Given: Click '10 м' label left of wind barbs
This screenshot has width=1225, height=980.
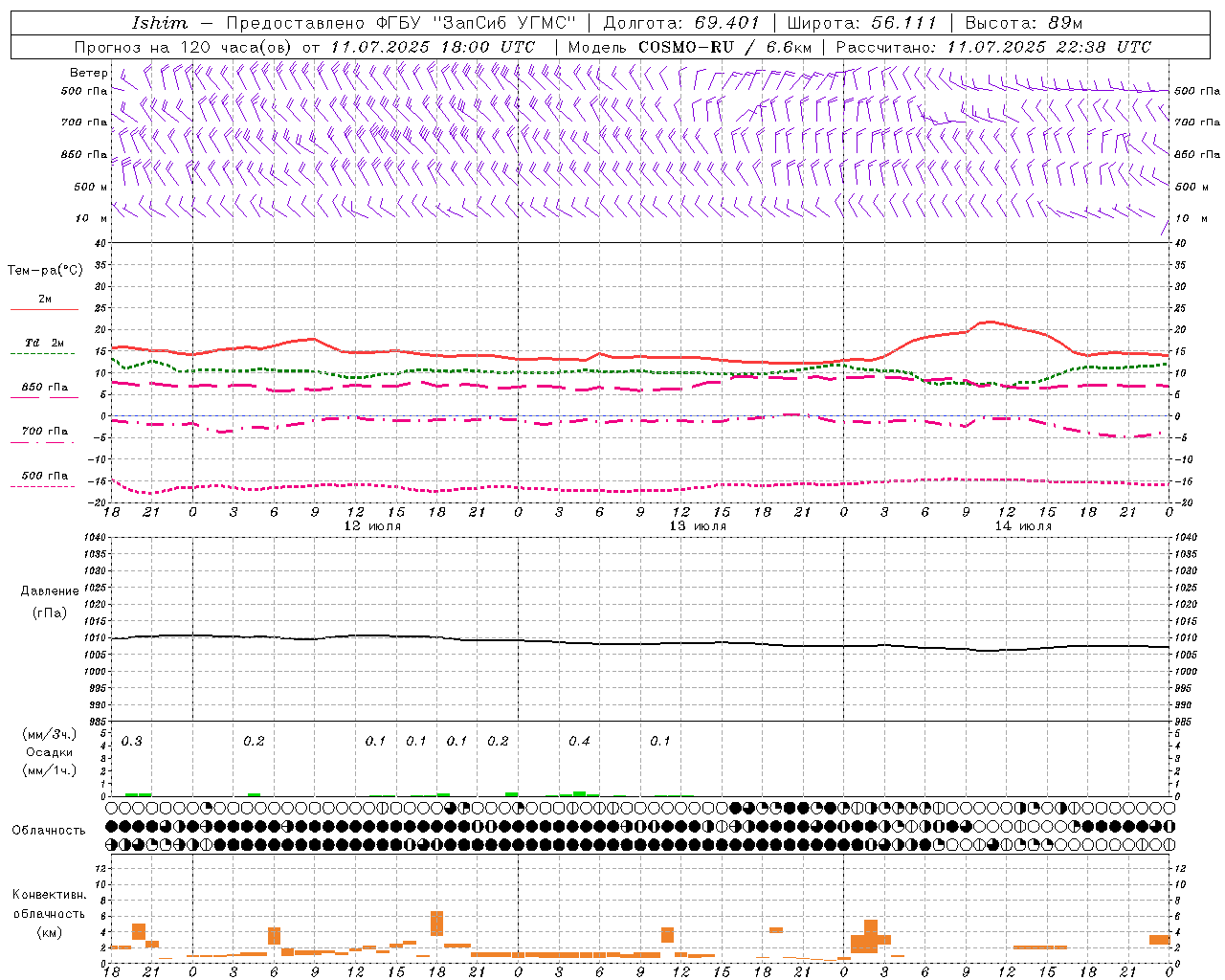Looking at the screenshot, I should [91, 218].
